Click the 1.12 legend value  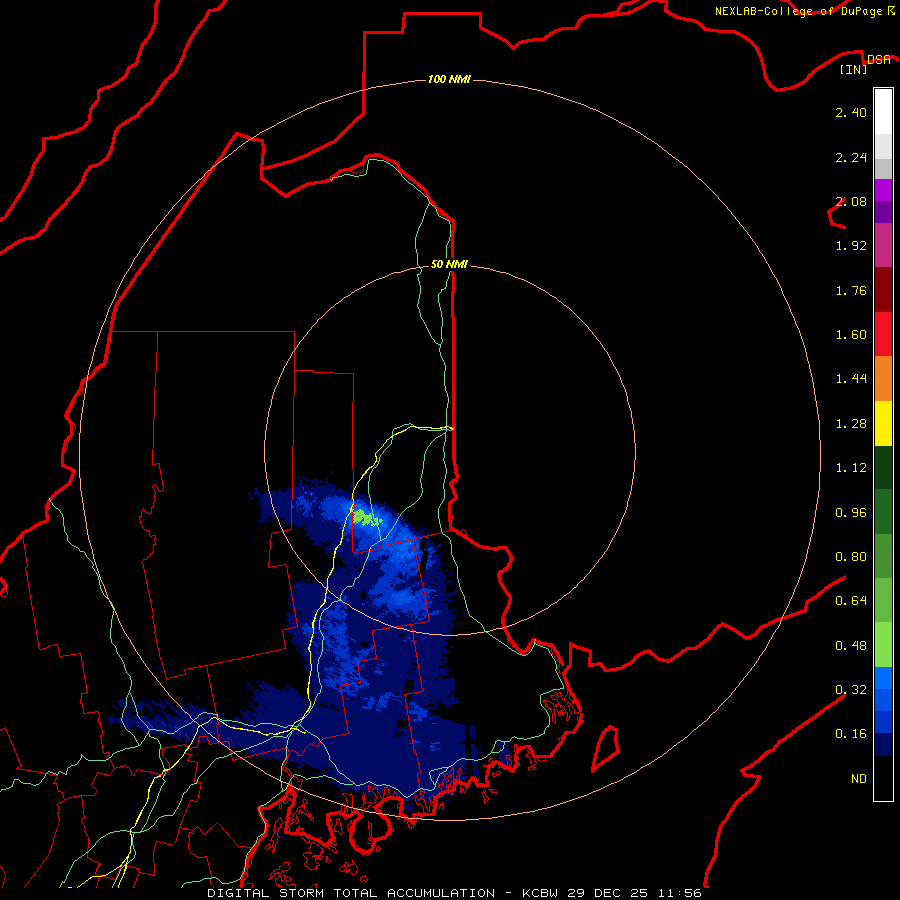[x=851, y=468]
